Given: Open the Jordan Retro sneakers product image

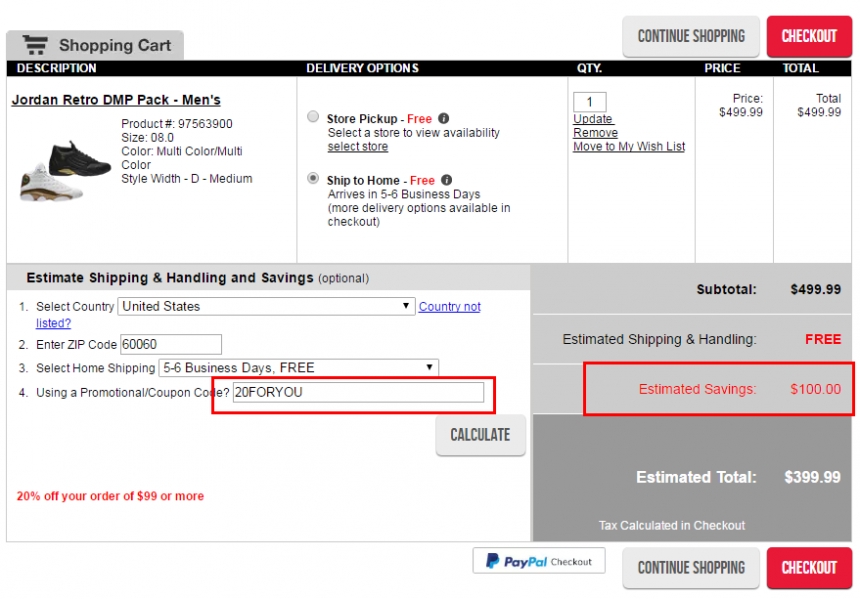Looking at the screenshot, I should click(x=59, y=171).
